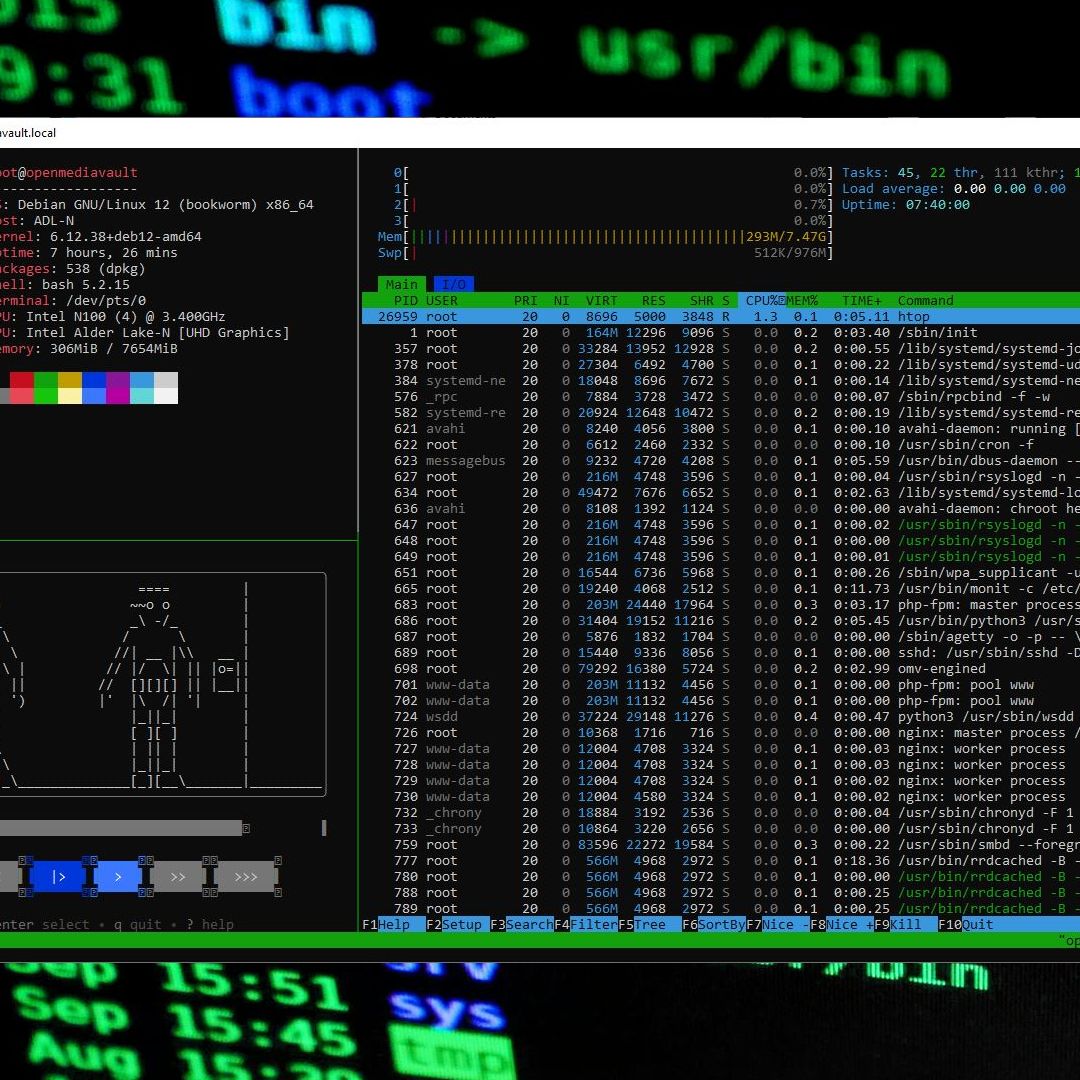Screen dimensions: 1080x1080
Task: Select the /usr/bin/monit process row
Action: (720, 588)
